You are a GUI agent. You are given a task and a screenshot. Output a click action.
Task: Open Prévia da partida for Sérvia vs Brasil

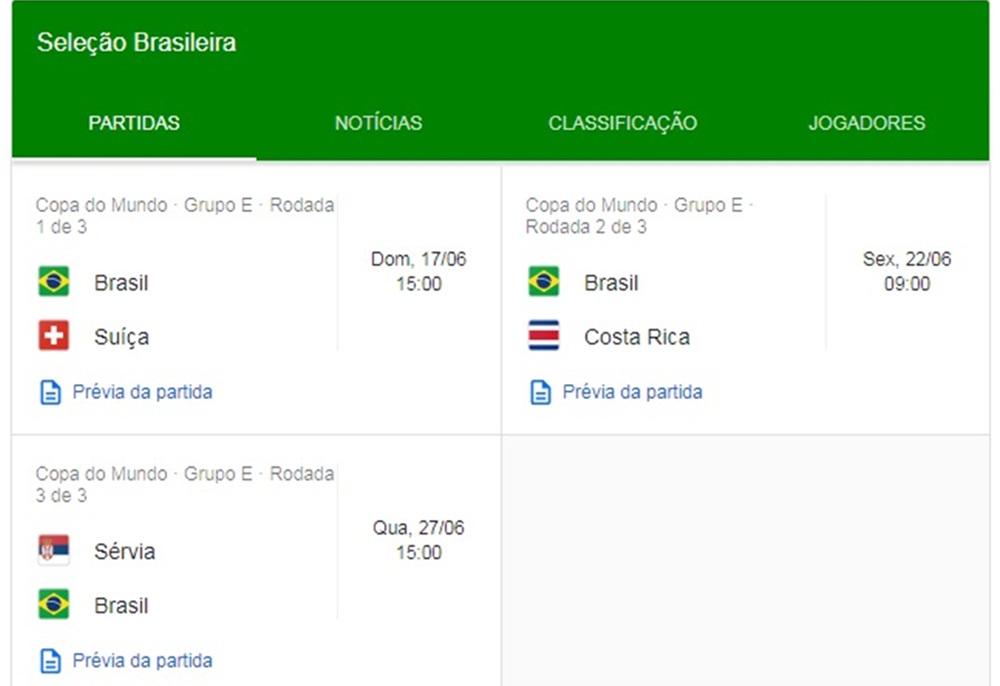(x=142, y=660)
